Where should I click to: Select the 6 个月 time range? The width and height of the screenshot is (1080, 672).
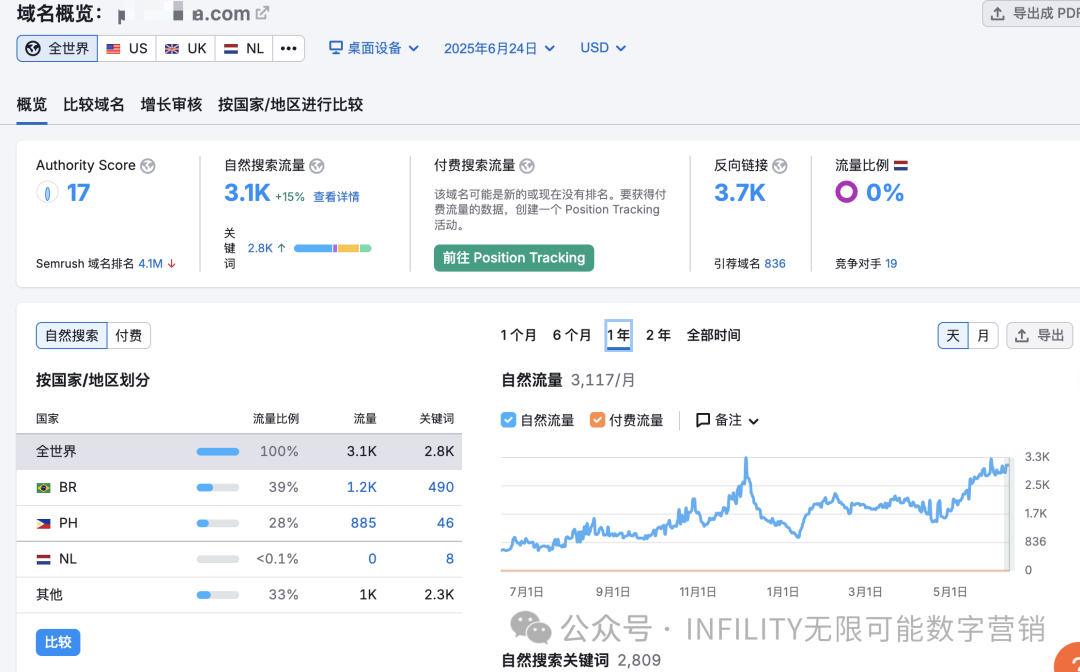pyautogui.click(x=572, y=335)
